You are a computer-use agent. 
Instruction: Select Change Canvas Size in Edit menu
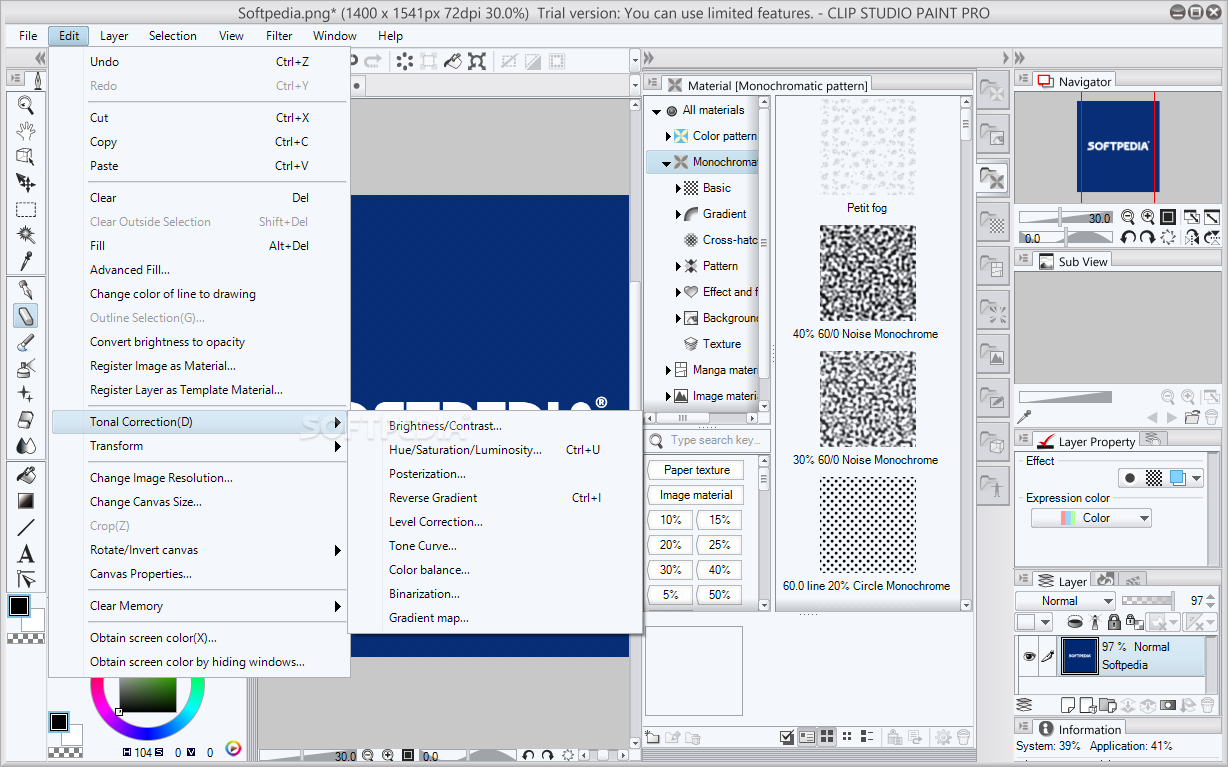point(146,502)
